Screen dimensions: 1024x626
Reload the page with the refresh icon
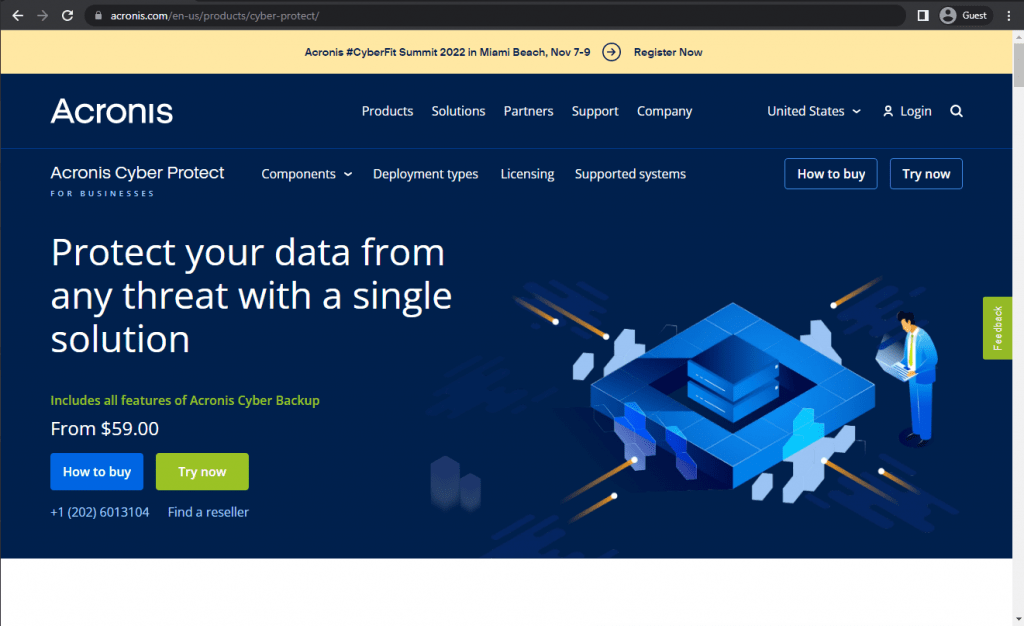click(67, 16)
